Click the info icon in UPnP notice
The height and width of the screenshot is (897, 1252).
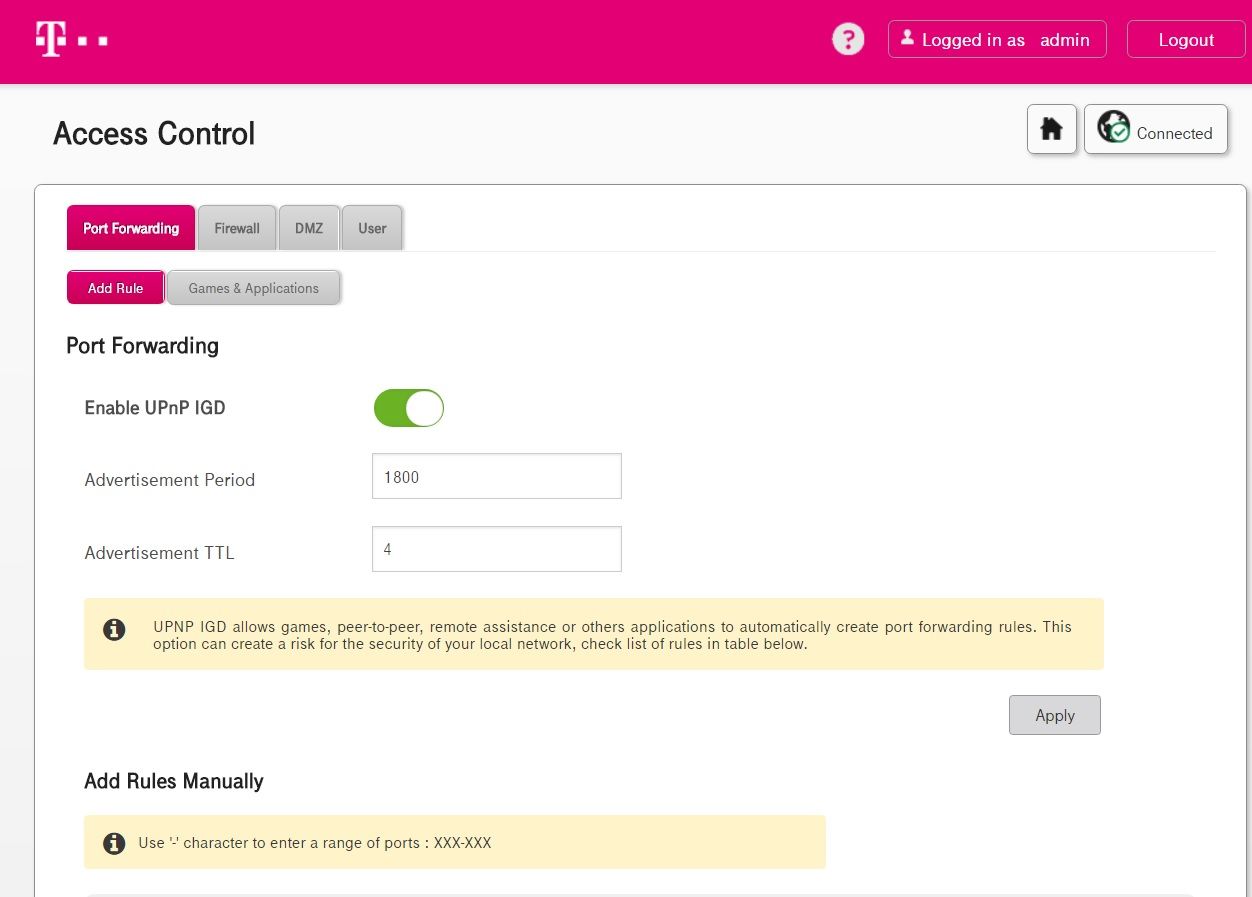pos(115,630)
